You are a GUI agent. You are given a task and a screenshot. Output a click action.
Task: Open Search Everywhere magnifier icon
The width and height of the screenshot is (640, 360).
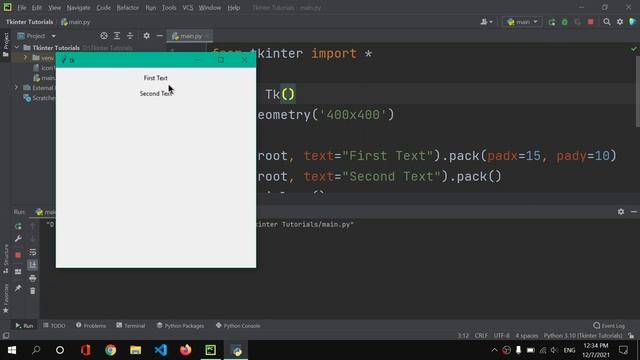point(607,22)
